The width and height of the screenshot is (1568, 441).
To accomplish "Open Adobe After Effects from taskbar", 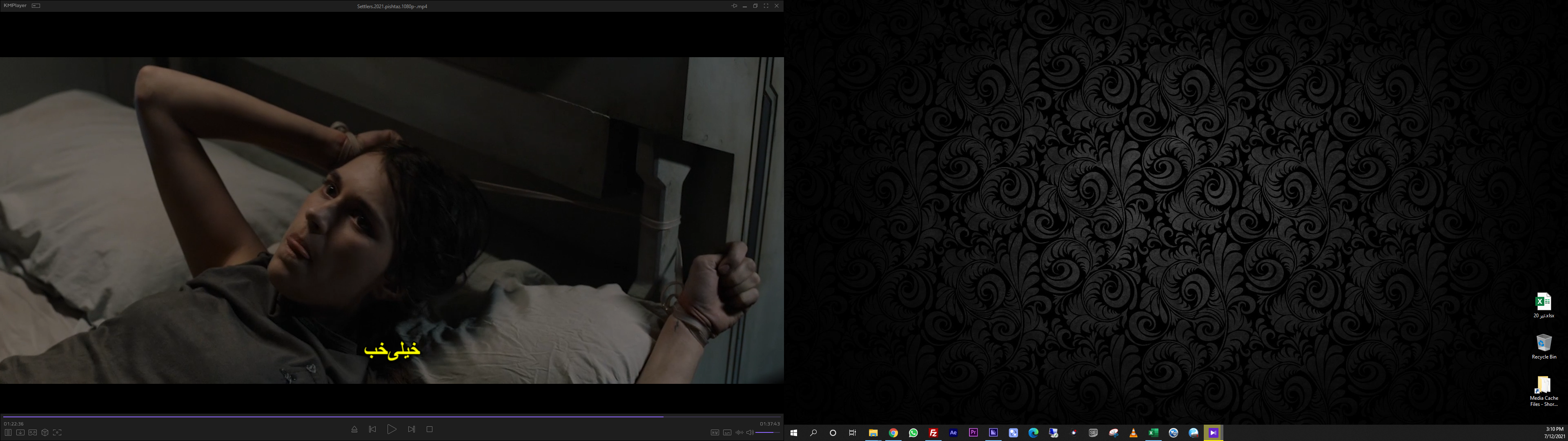I will tap(953, 433).
